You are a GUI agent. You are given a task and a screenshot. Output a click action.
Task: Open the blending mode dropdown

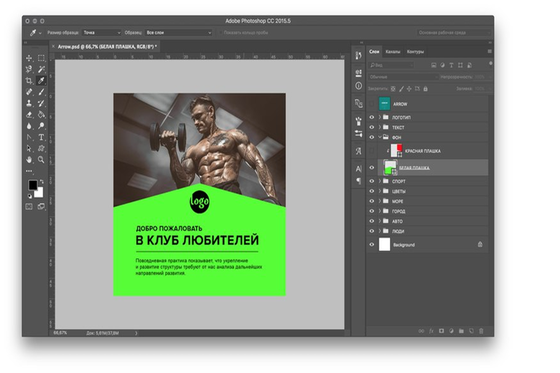point(403,77)
